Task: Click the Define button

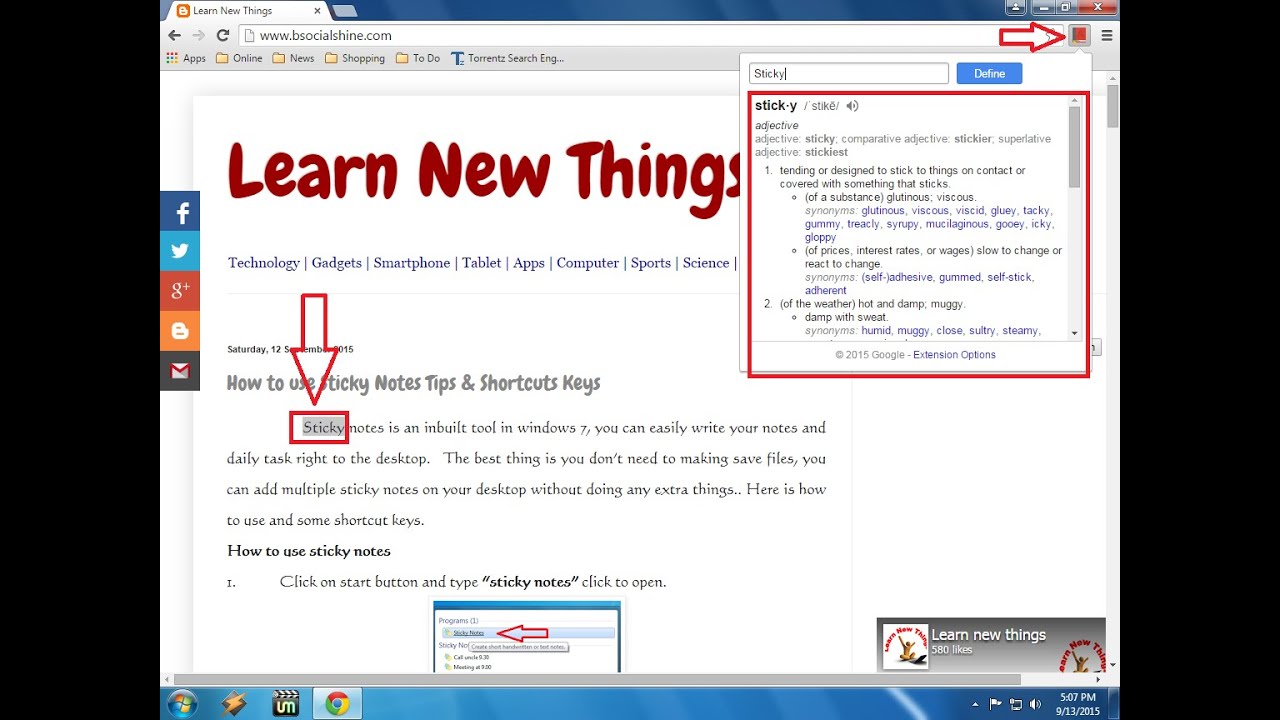Action: 989,73
